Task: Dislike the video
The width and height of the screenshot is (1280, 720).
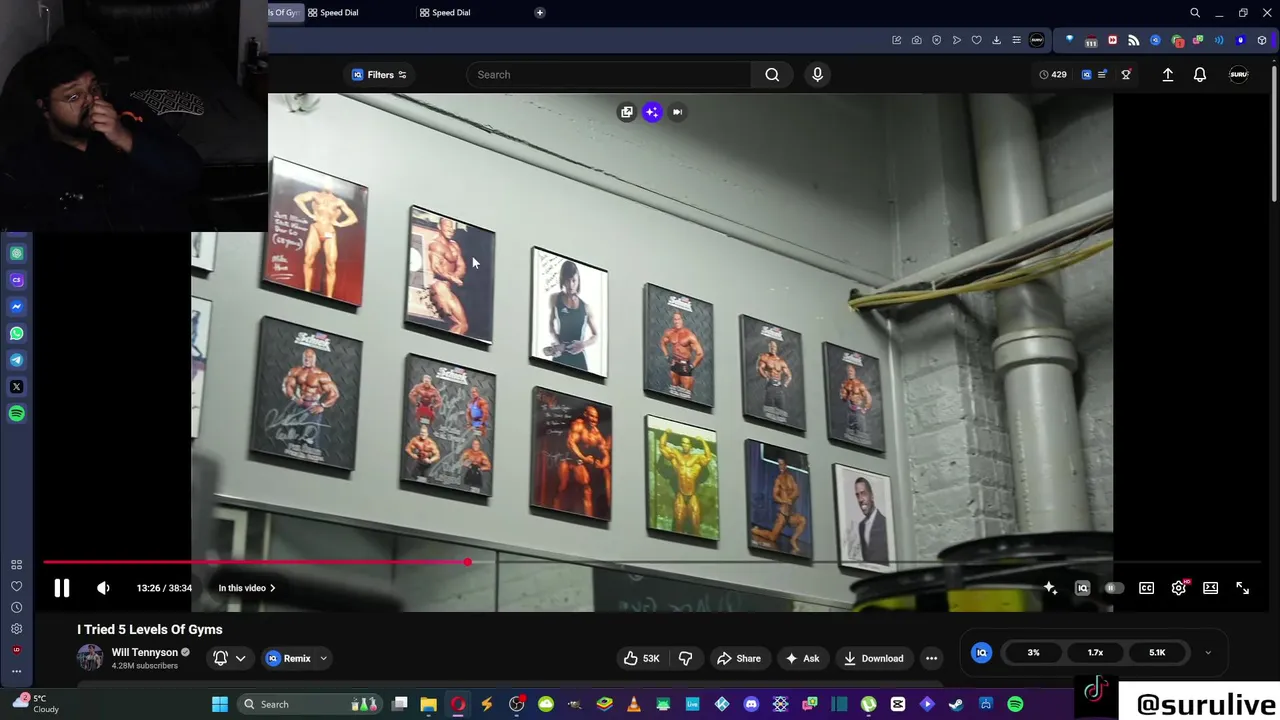Action: click(x=685, y=658)
